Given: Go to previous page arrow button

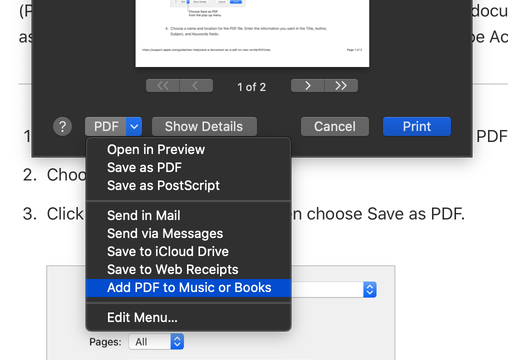Looking at the screenshot, I should [196, 86].
